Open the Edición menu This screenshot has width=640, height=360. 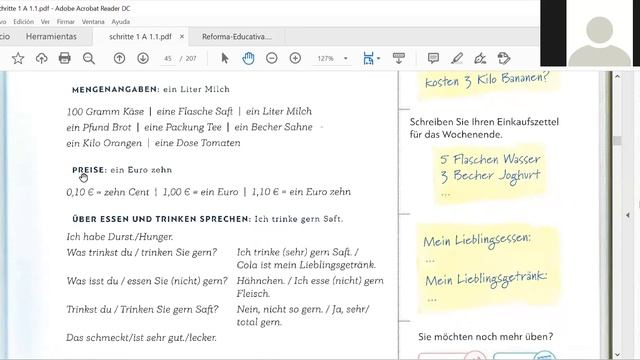(23, 22)
